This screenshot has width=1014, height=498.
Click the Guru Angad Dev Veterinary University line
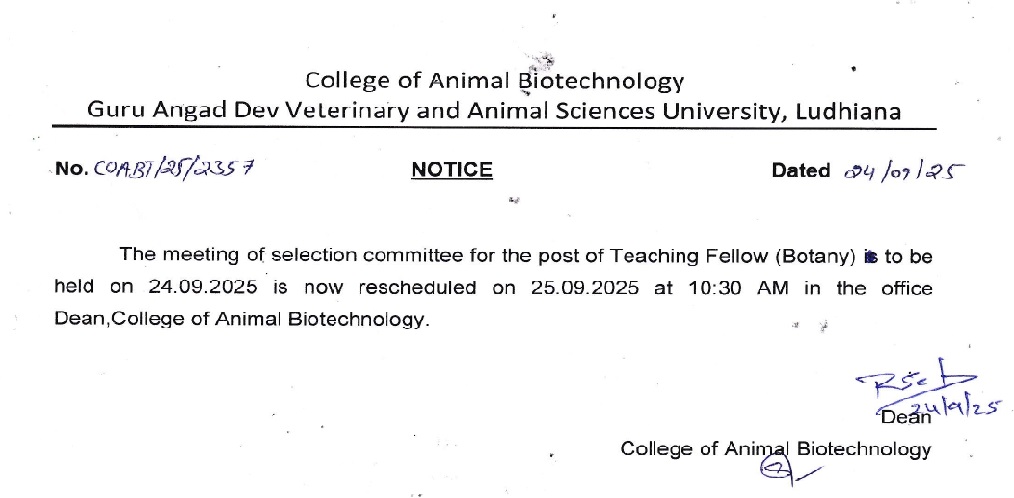pyautogui.click(x=494, y=111)
